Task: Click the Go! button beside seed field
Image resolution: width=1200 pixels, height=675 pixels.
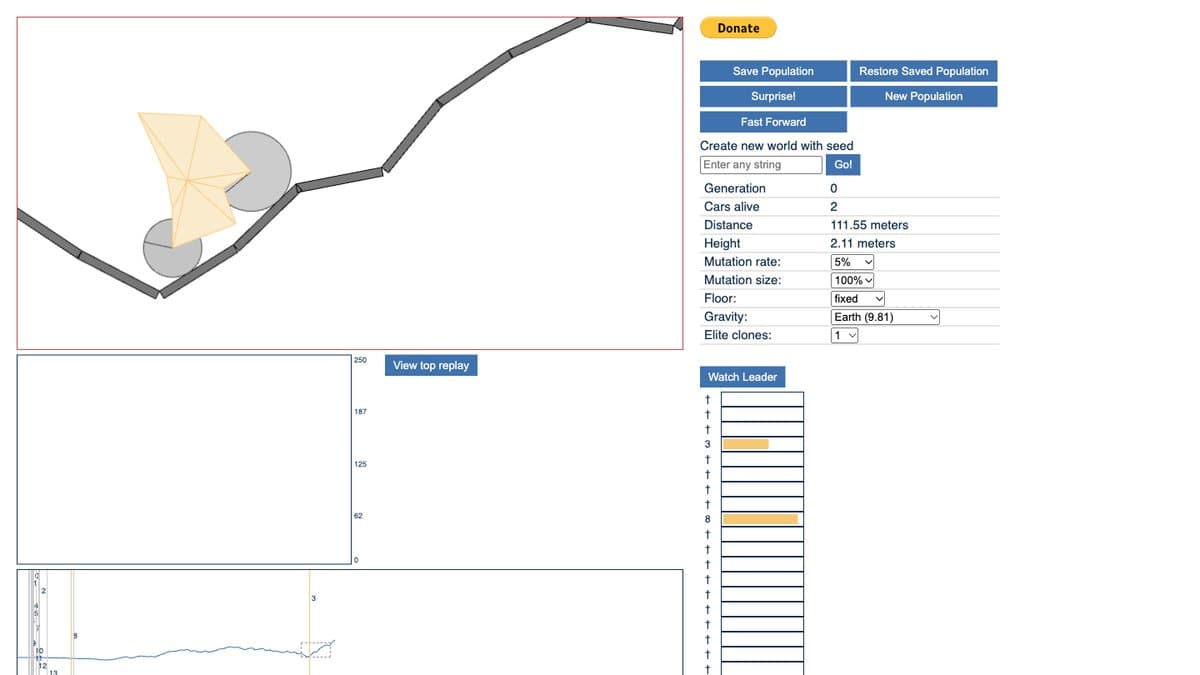Action: pos(843,165)
